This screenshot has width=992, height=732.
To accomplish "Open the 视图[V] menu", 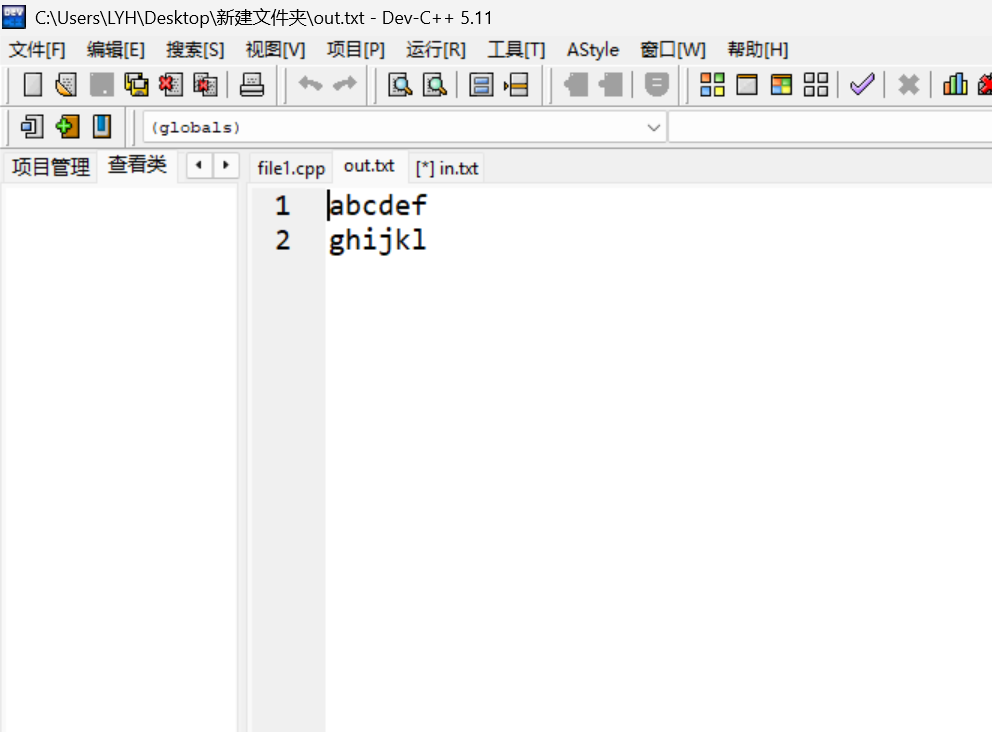I will 275,49.
